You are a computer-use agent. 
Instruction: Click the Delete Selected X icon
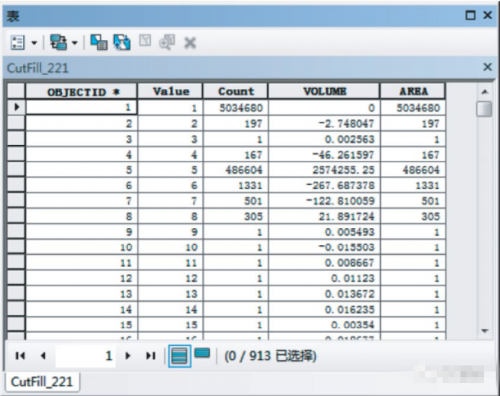190,43
